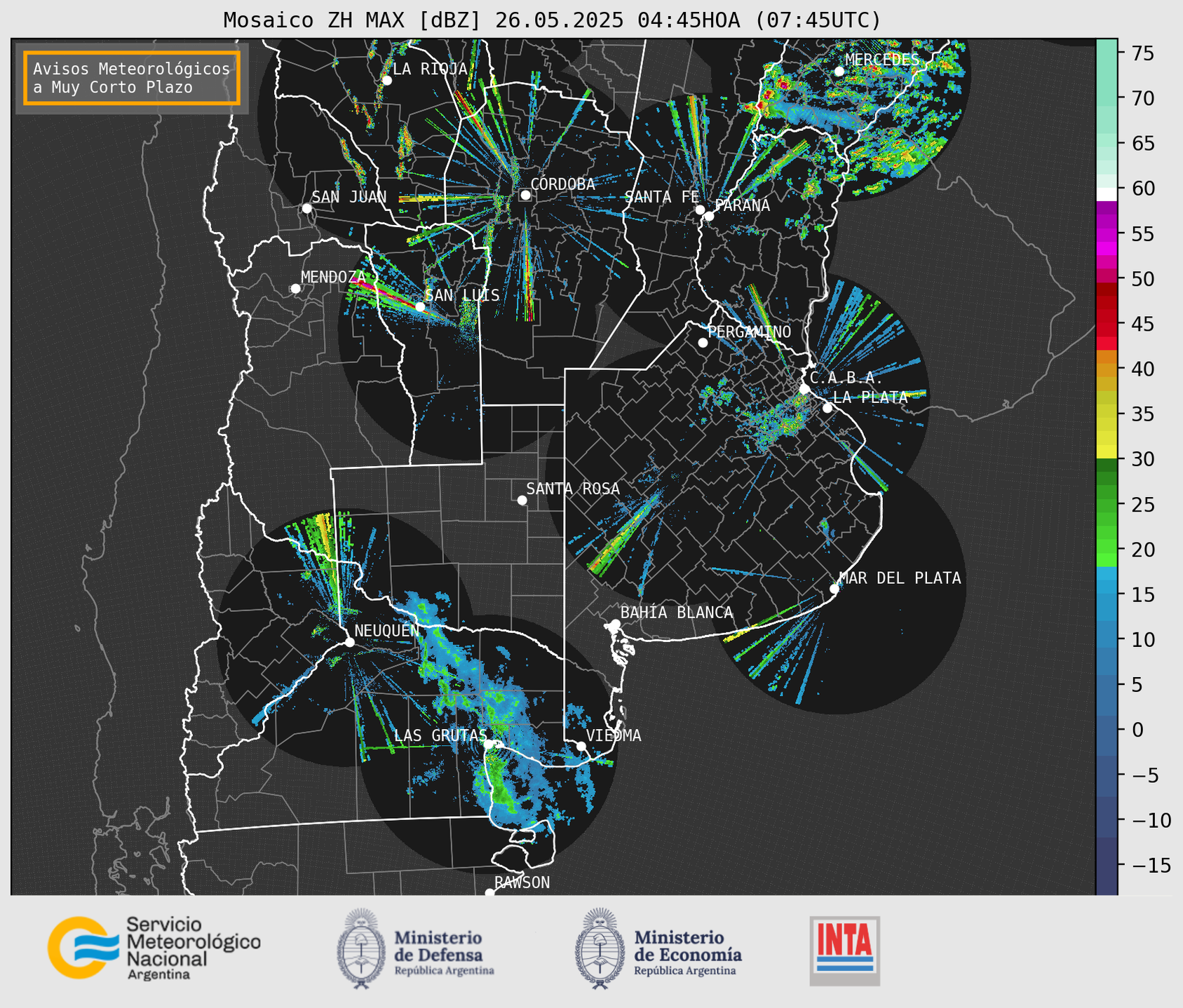Click the MERCEDES label
1183x1008 pixels.
pos(881,60)
